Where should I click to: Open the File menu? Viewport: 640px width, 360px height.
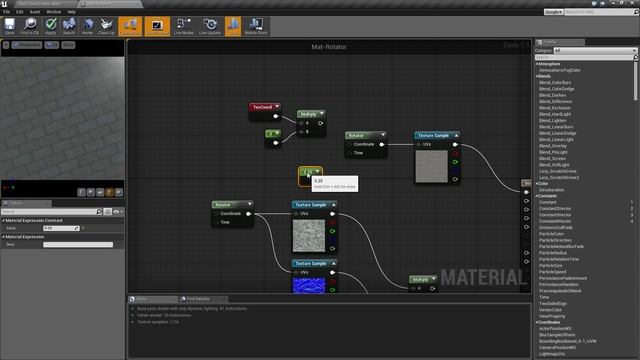[x=7, y=12]
